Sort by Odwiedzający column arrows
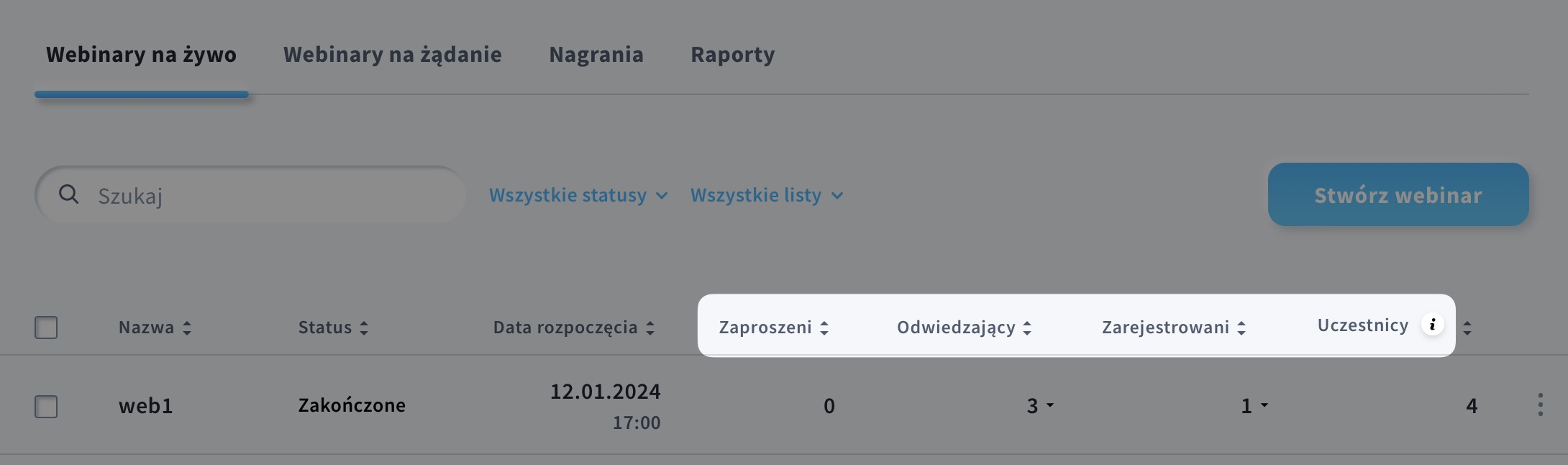1568x465 pixels. click(x=1027, y=328)
